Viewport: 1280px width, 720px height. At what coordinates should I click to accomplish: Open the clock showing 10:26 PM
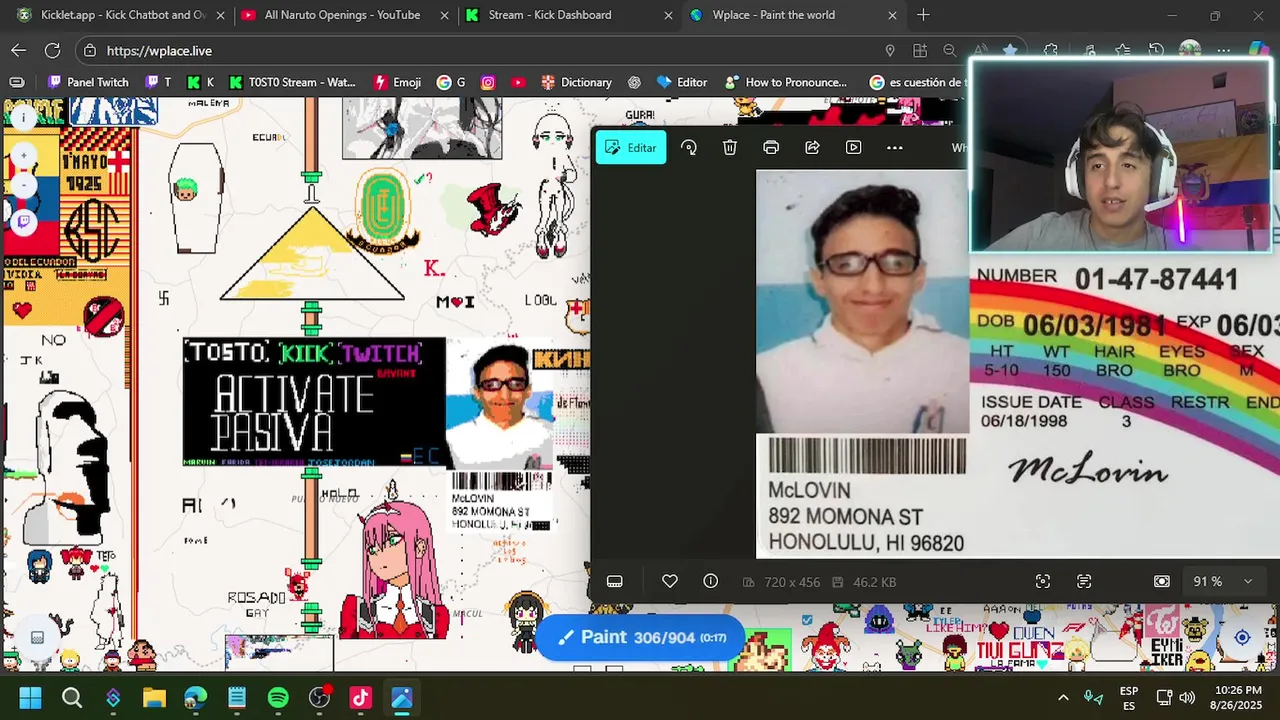1238,698
